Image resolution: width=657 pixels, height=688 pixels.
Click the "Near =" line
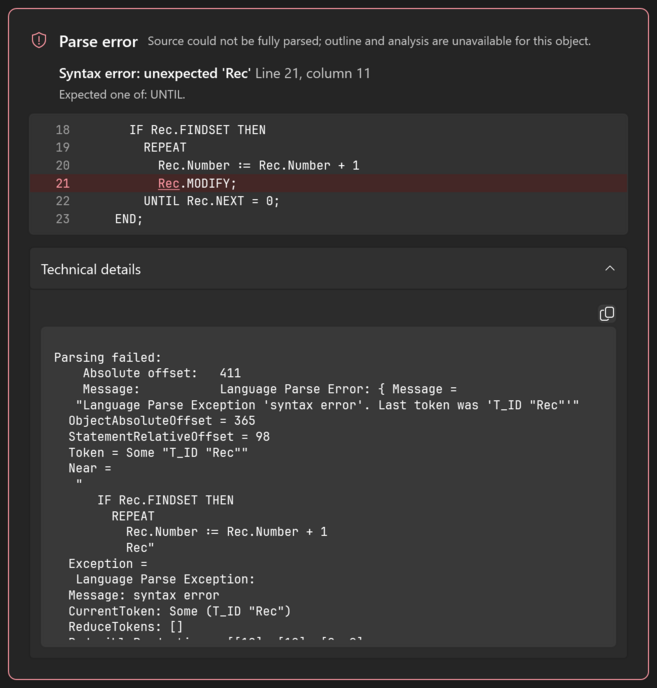(x=90, y=468)
